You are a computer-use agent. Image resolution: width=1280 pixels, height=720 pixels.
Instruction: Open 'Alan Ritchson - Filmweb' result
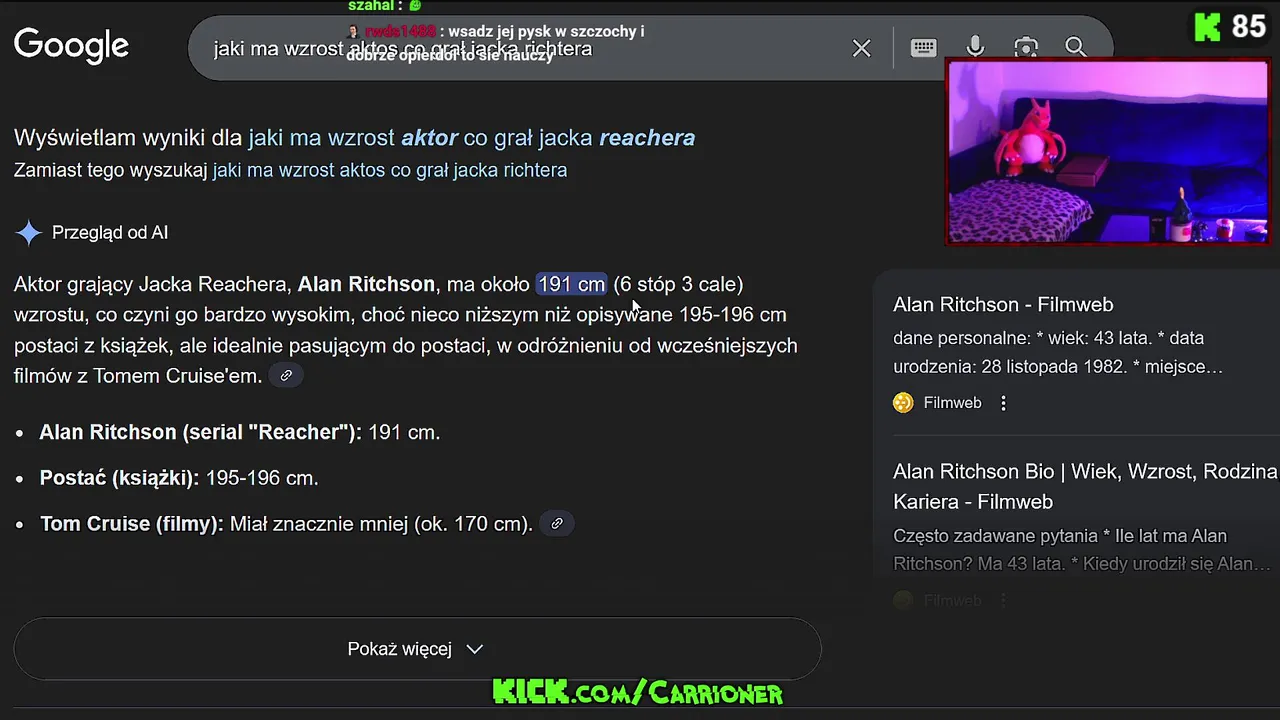1003,304
